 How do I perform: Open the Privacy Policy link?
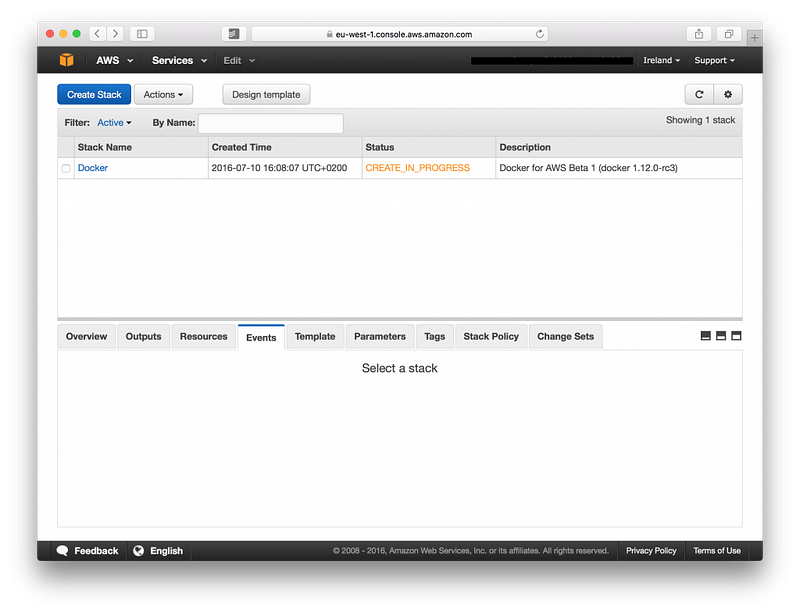click(651, 551)
